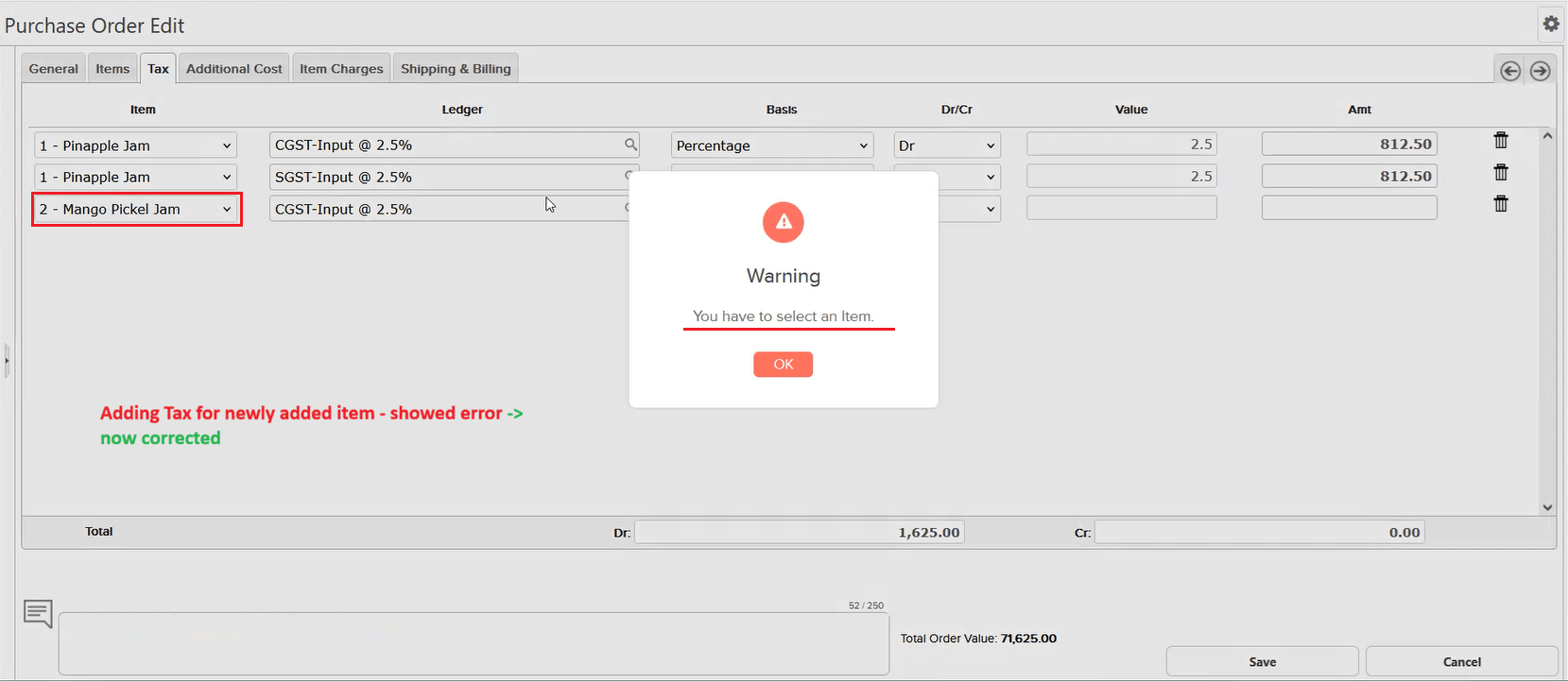Screen dimensions: 1568x682
Task: Open the General tab
Action: 53,68
